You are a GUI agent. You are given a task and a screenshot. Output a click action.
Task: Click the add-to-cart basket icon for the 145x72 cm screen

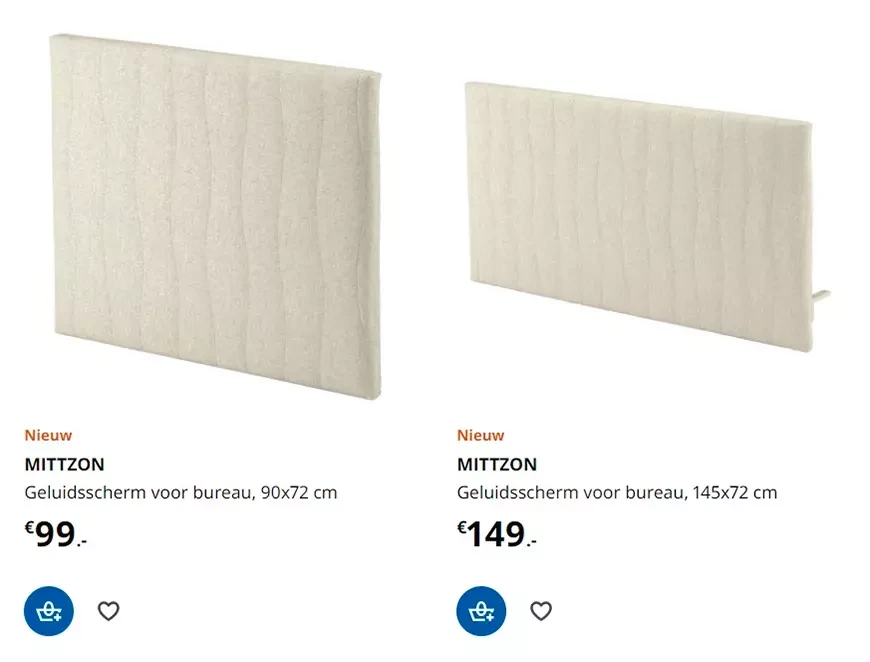coord(480,611)
